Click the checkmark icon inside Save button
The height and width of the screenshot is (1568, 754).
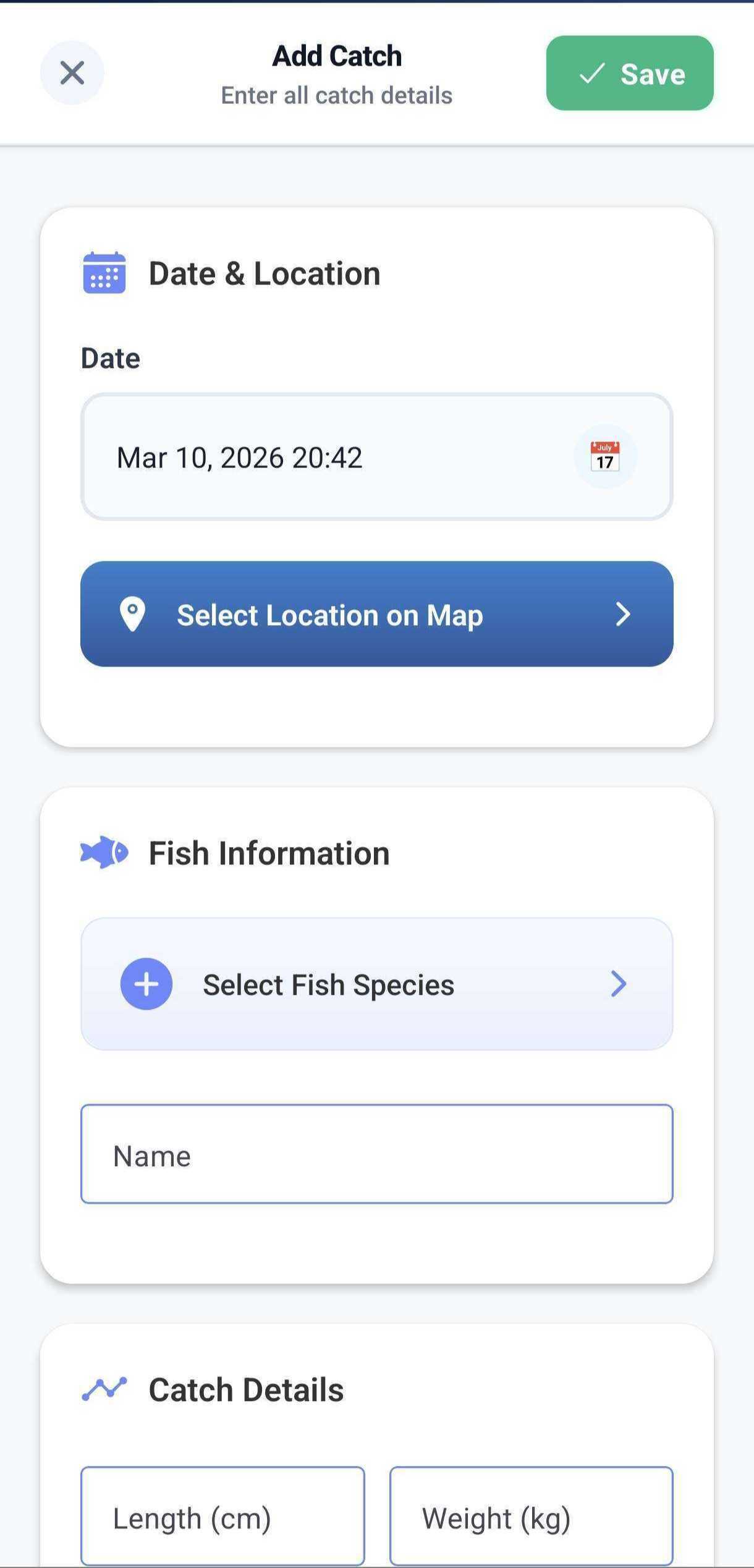[x=592, y=75]
